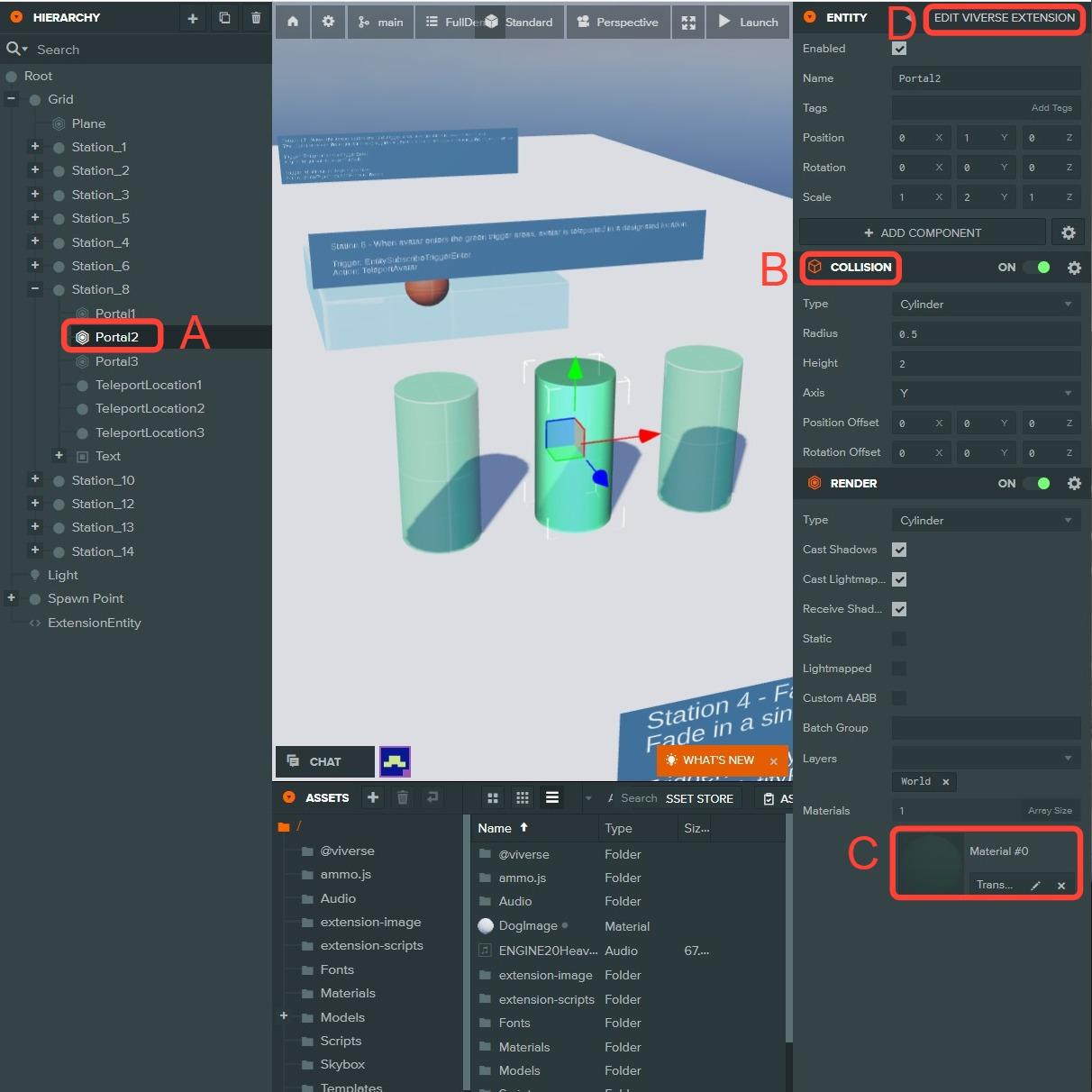Switch assets panel to large grid view
Screen dimensions: 1092x1092
(493, 798)
